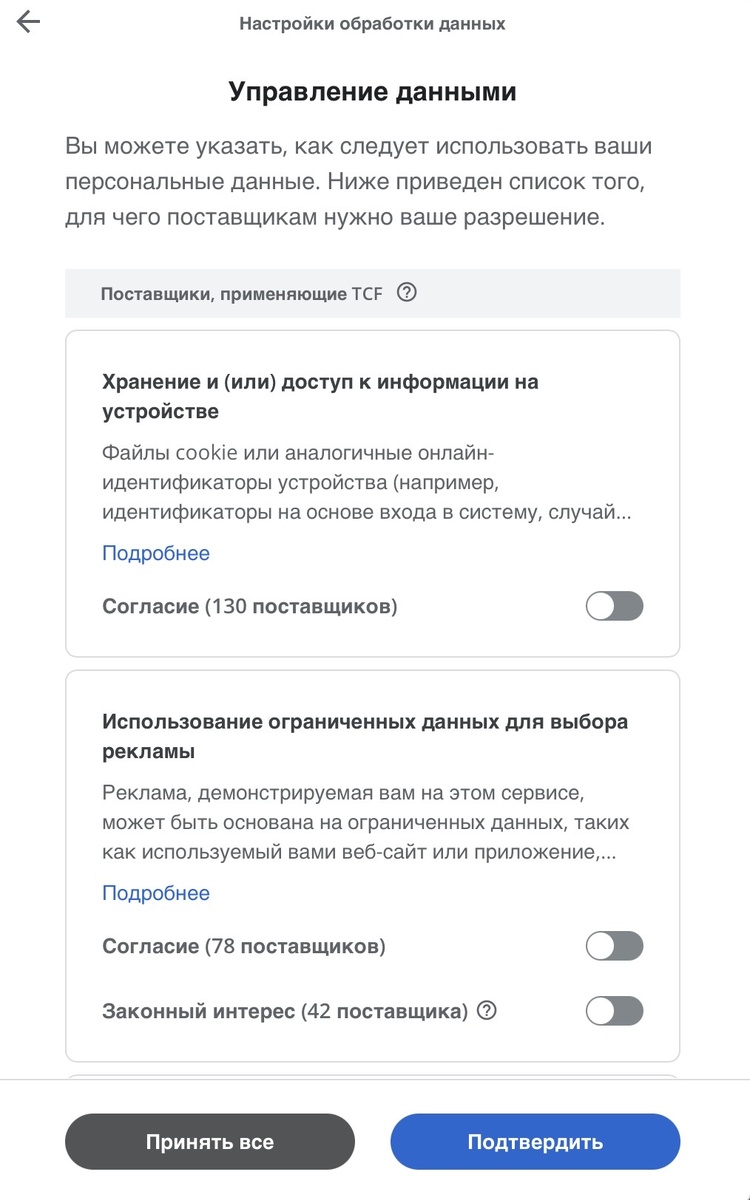Click the Хранение и (или) доступ heading

[x=320, y=396]
